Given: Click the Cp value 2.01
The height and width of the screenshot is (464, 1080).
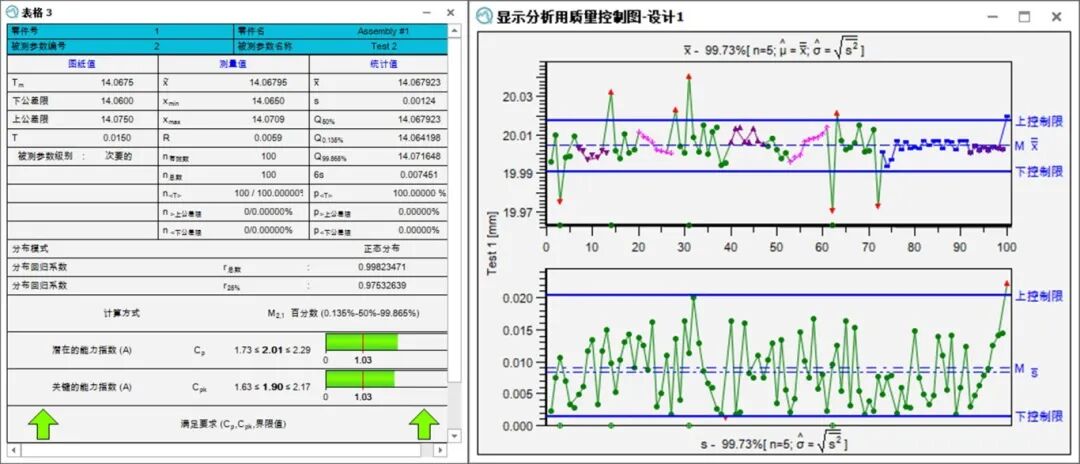Looking at the screenshot, I should [x=272, y=350].
